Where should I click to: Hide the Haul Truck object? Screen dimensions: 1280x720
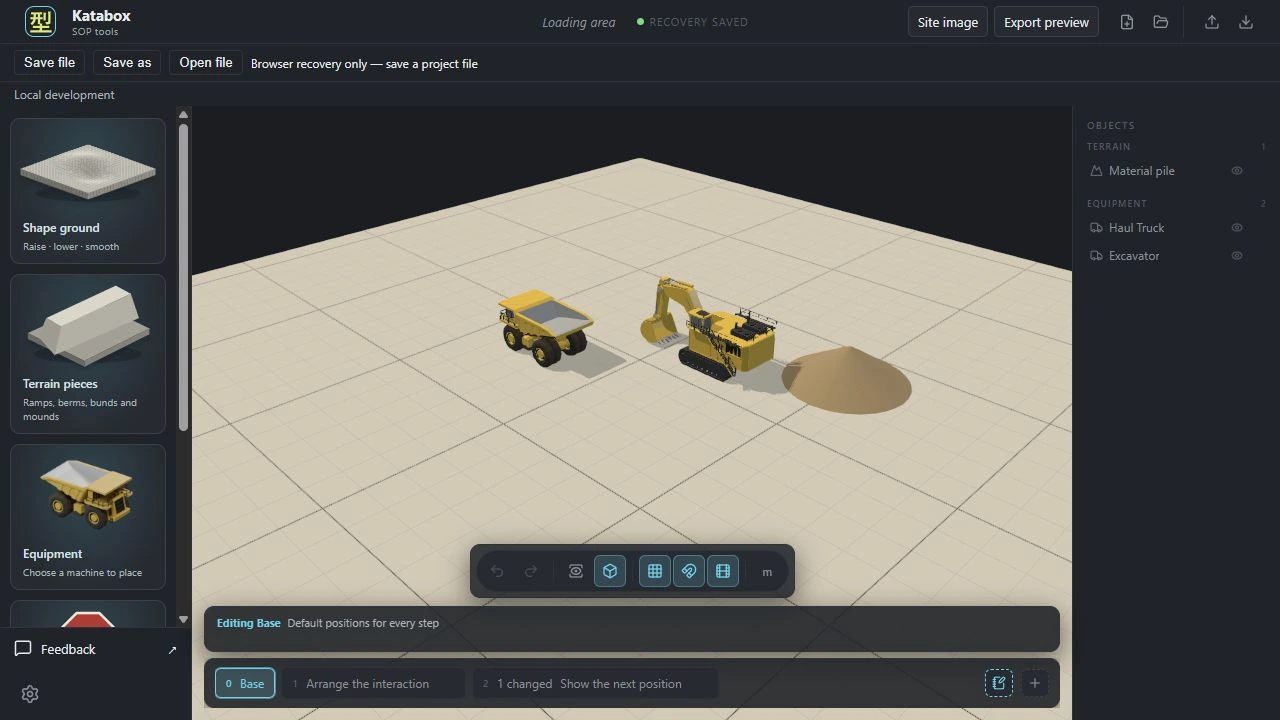1237,228
